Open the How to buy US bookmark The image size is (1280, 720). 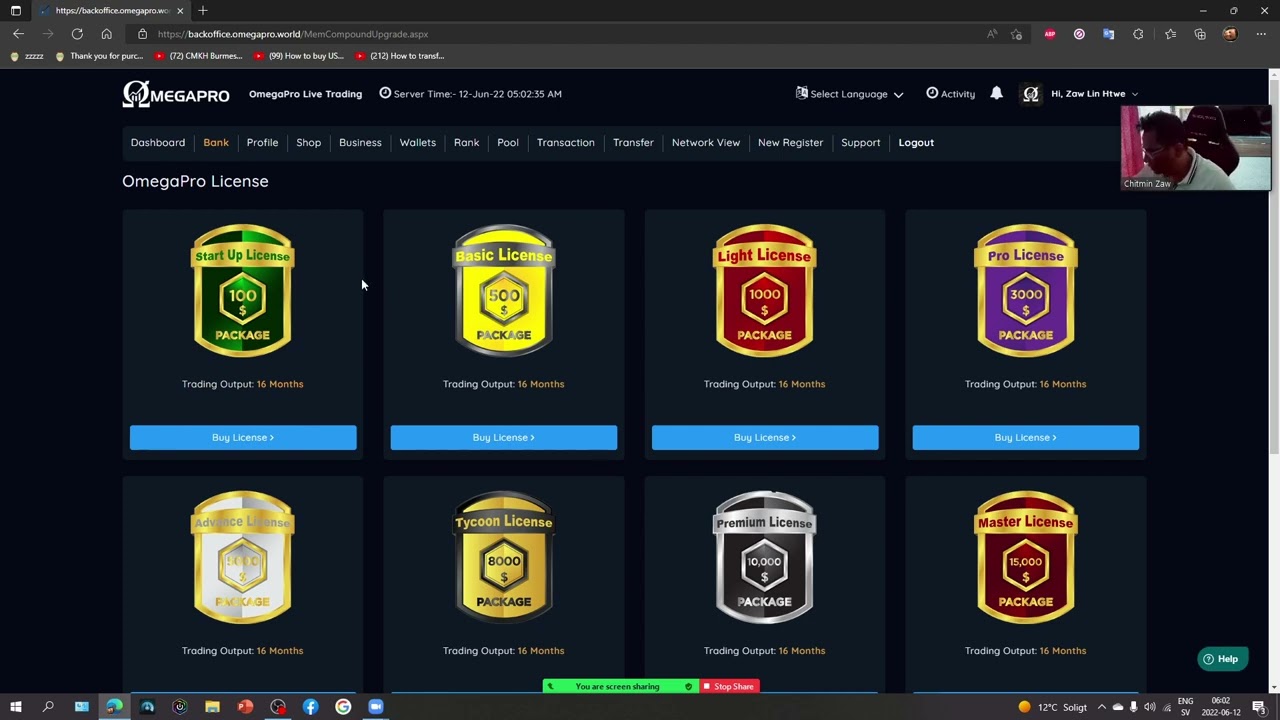coord(299,56)
